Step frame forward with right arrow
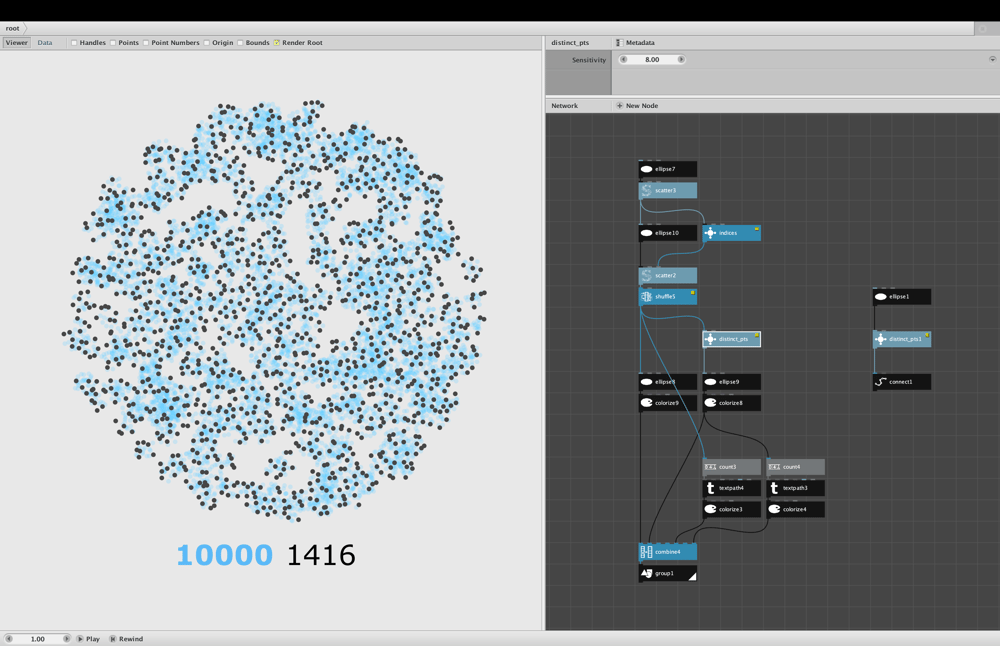The width and height of the screenshot is (1000, 646). pyautogui.click(x=66, y=639)
